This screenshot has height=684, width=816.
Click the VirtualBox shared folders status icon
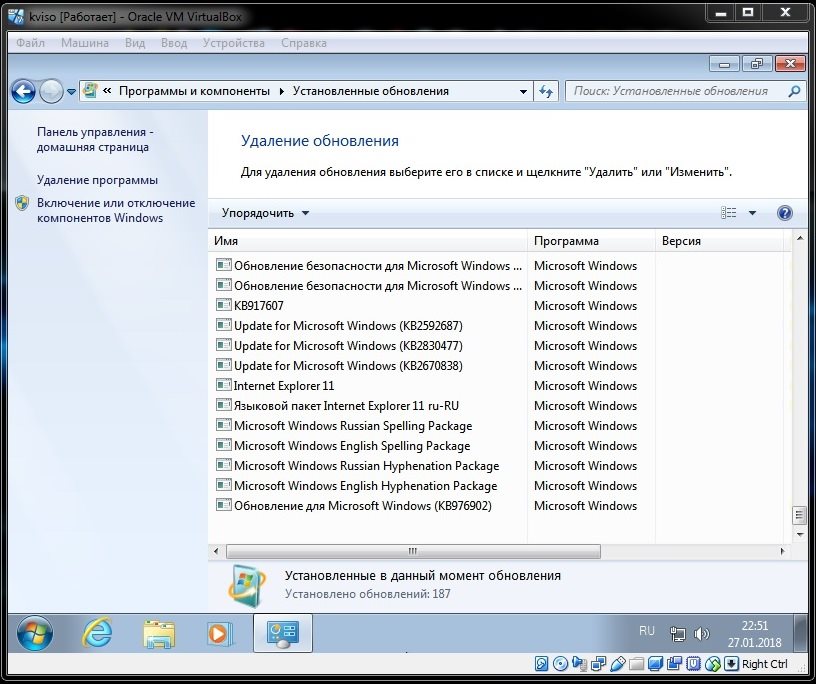tap(636, 664)
